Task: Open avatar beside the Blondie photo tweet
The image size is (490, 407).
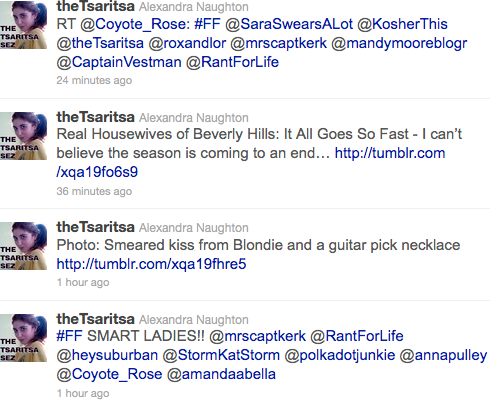Action: coord(23,246)
